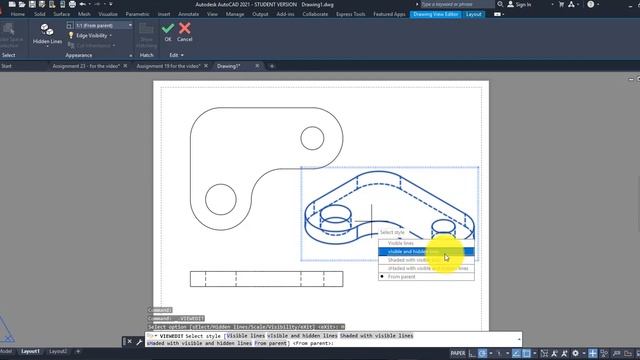Image resolution: width=640 pixels, height=360 pixels.
Task: Add a new drawing tab with plus button
Action: 271,66
